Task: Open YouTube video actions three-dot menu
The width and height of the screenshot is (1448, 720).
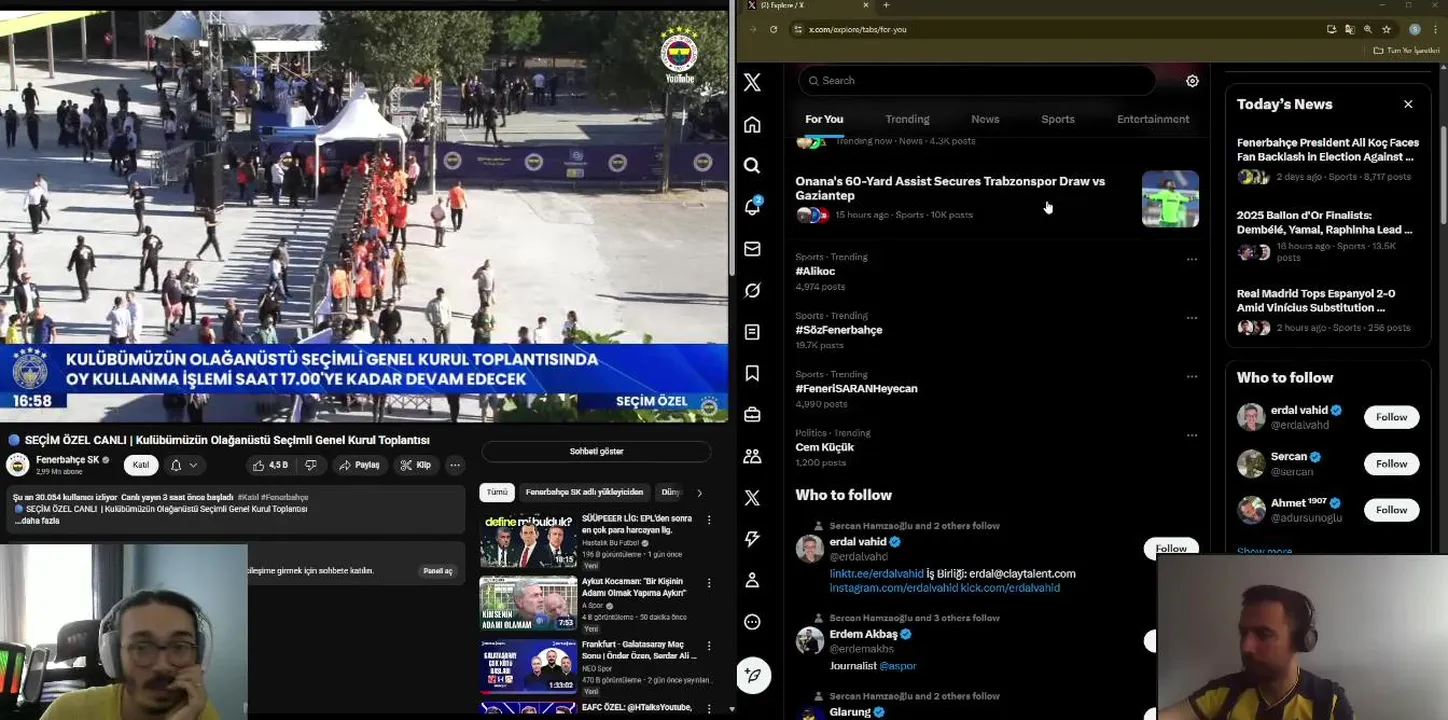Action: click(455, 465)
